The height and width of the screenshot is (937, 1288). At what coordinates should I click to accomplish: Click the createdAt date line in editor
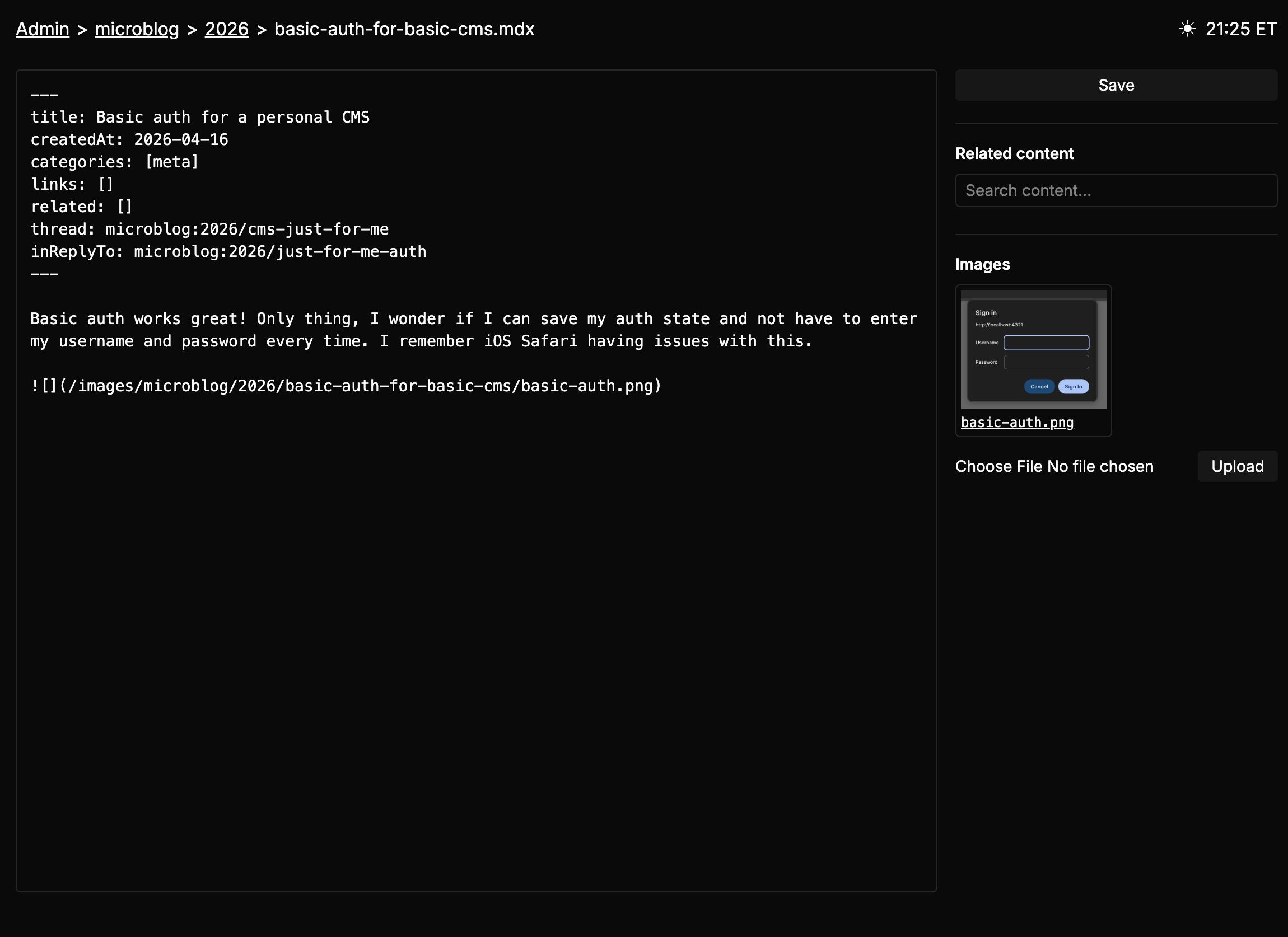click(129, 139)
